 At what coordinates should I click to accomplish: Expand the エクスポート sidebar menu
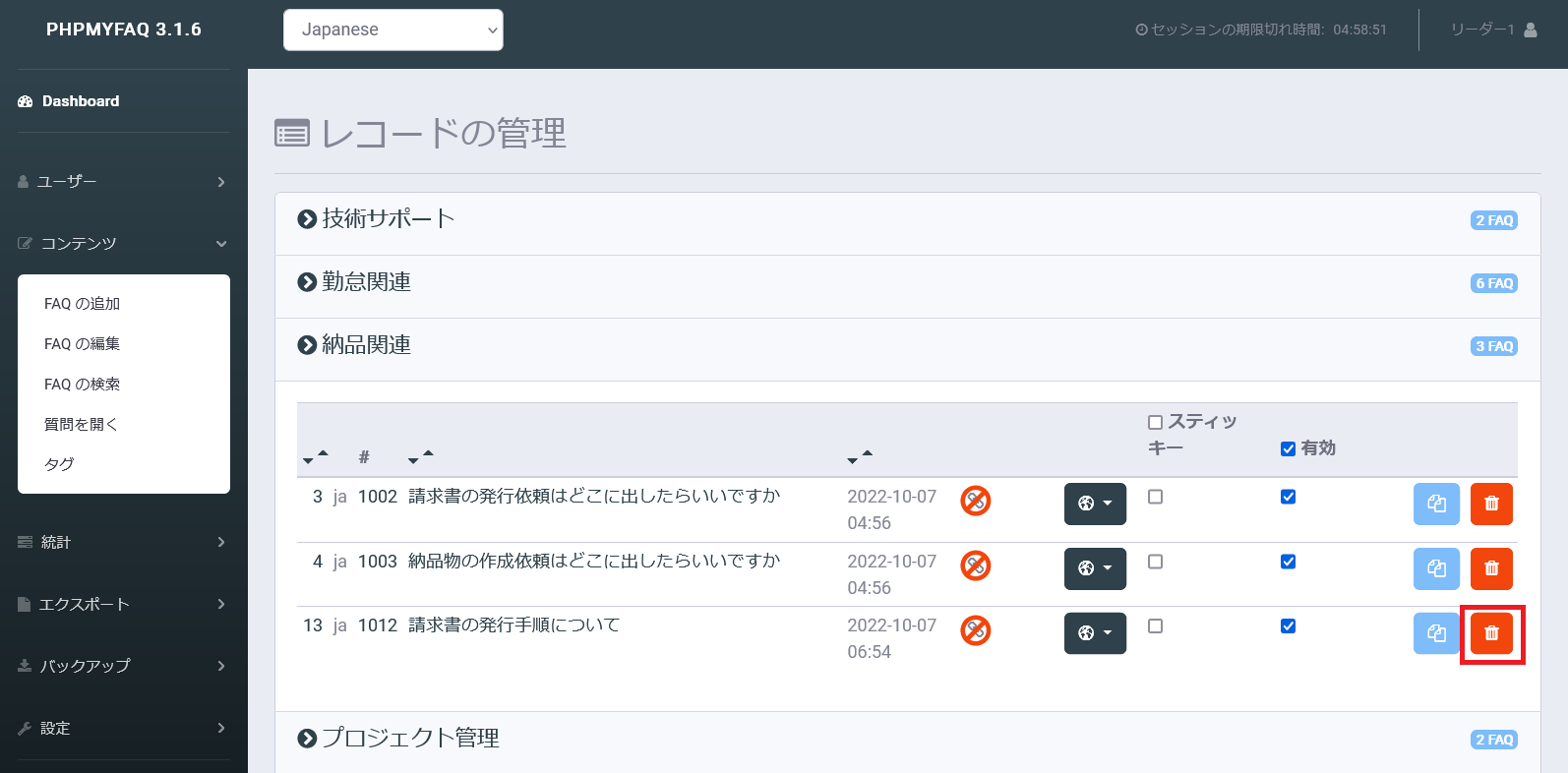tap(124, 604)
